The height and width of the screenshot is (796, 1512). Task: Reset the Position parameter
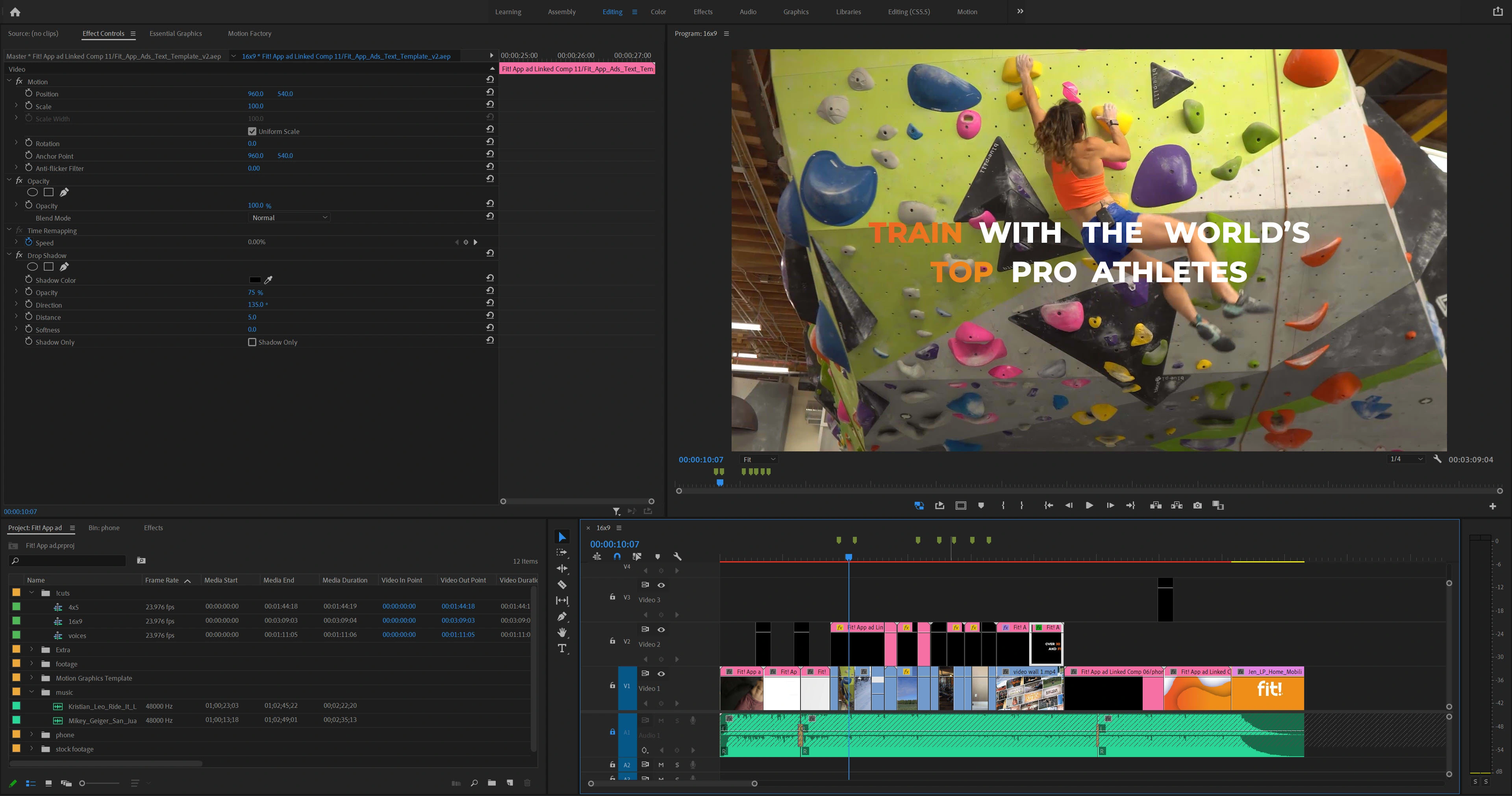(x=489, y=93)
